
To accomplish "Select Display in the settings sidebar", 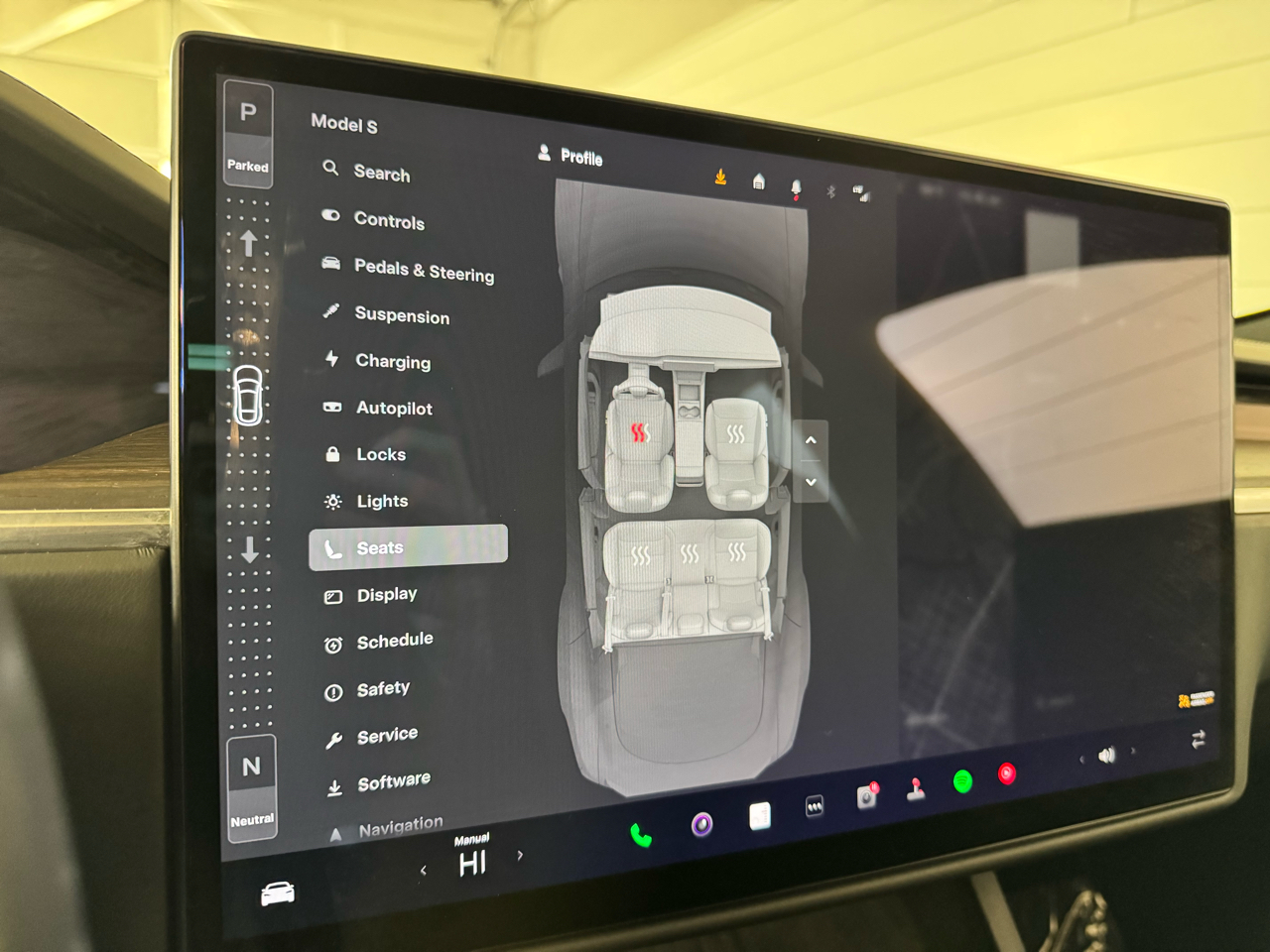I will pos(387,594).
